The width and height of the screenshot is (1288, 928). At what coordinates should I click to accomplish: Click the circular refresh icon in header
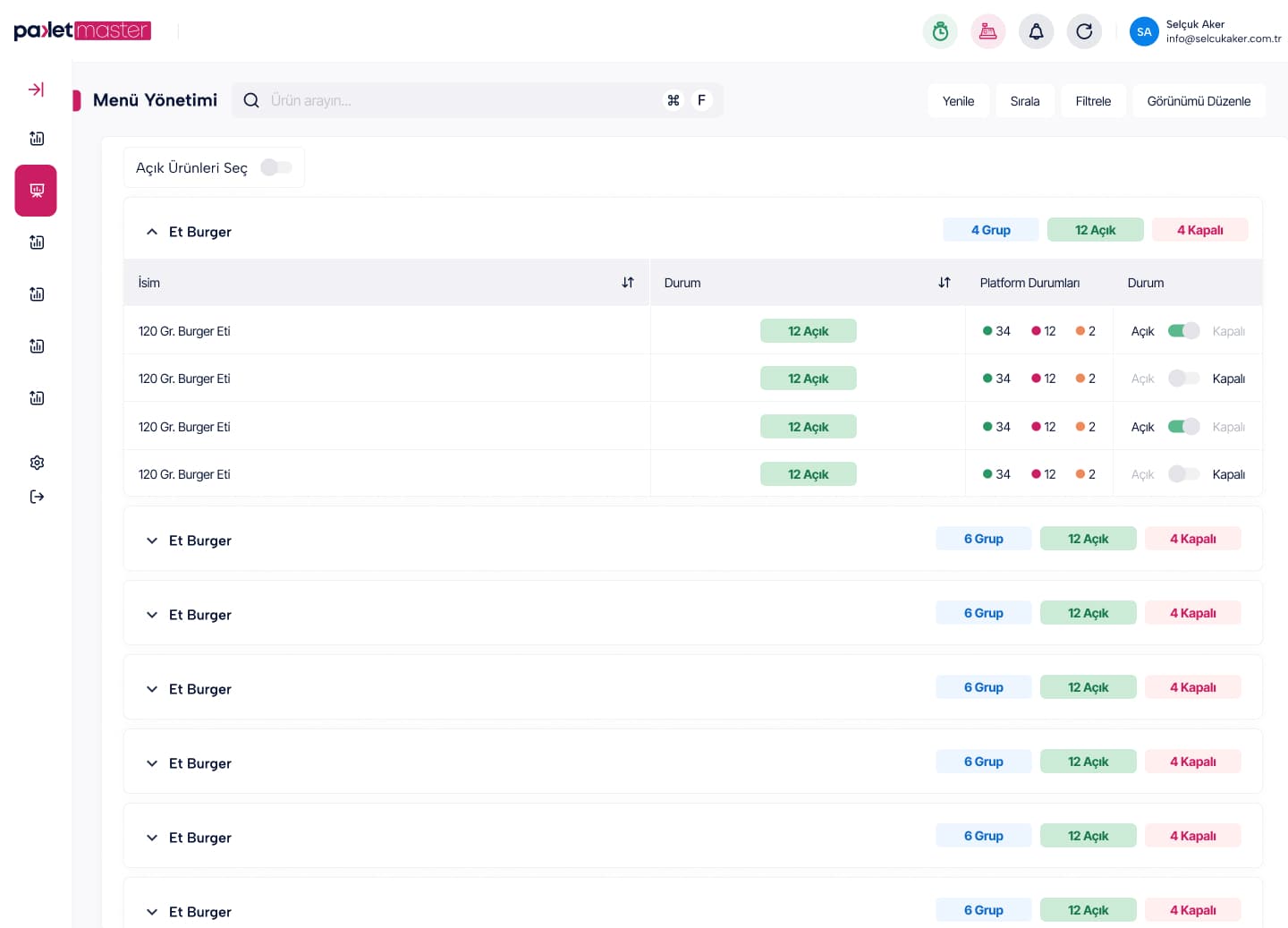tap(1084, 31)
